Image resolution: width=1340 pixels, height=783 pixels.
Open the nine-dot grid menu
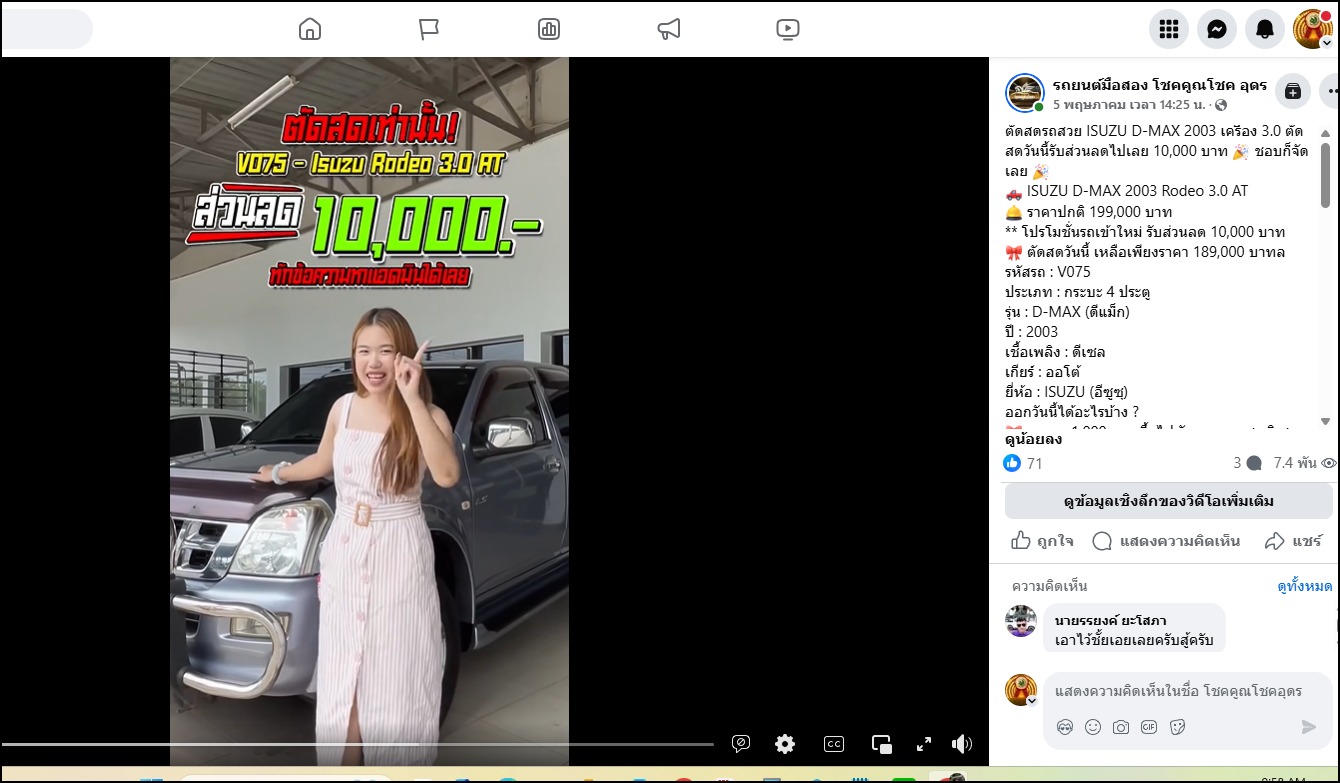pos(1169,29)
